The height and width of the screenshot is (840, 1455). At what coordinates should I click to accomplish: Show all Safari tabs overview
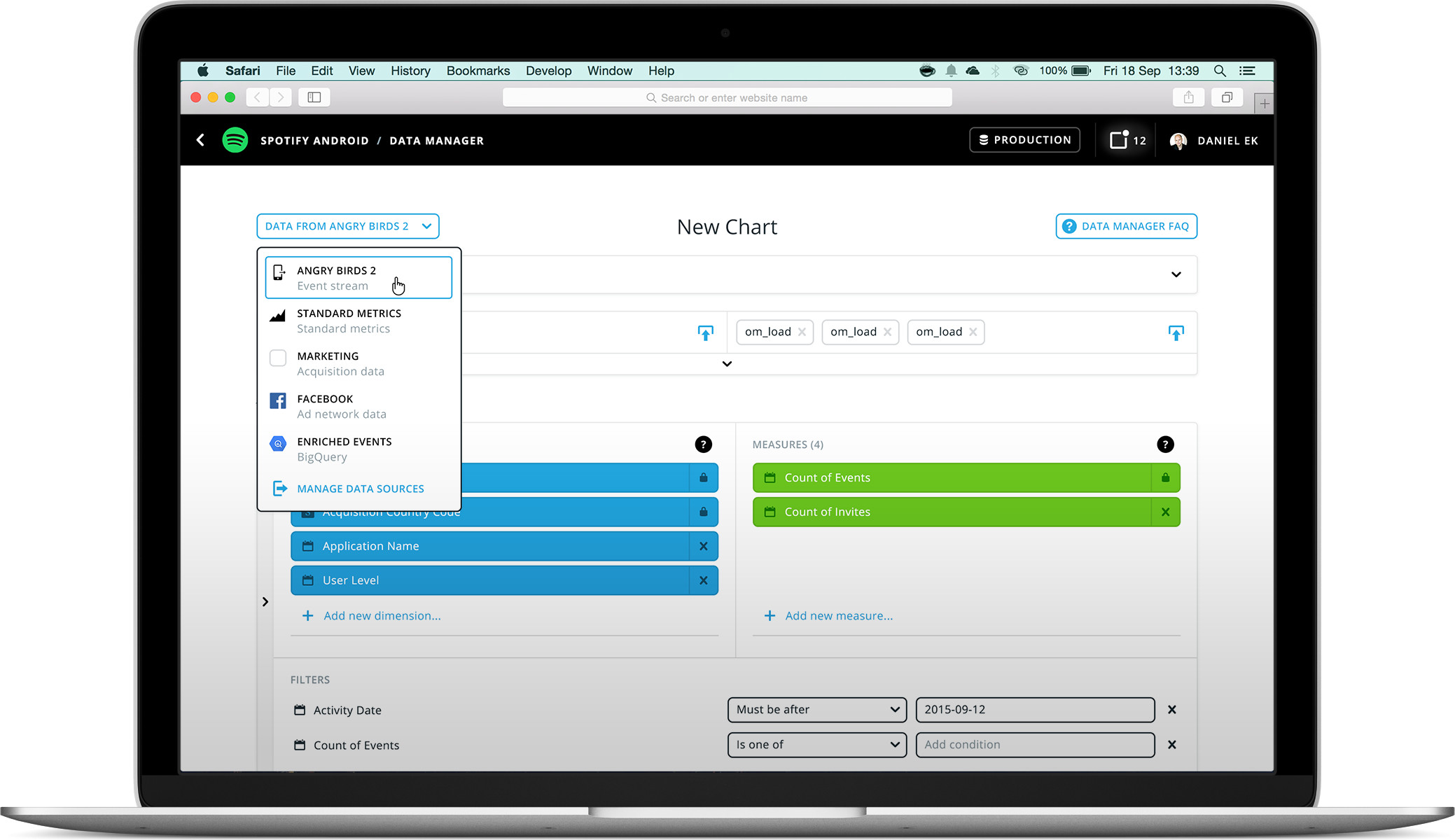1227,97
